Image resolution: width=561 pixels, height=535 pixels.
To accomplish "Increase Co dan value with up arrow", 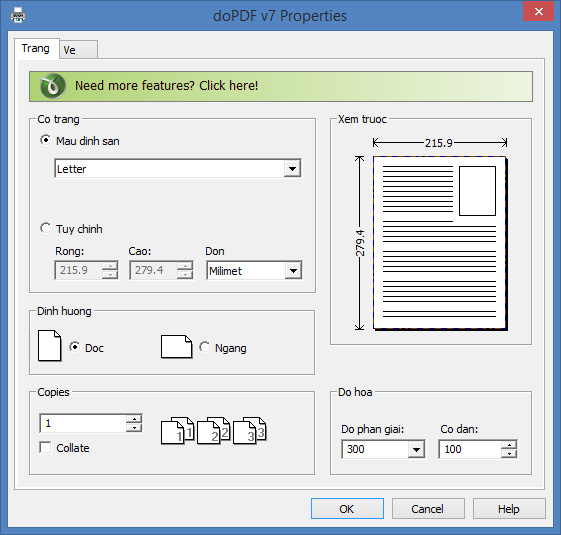I will [509, 445].
